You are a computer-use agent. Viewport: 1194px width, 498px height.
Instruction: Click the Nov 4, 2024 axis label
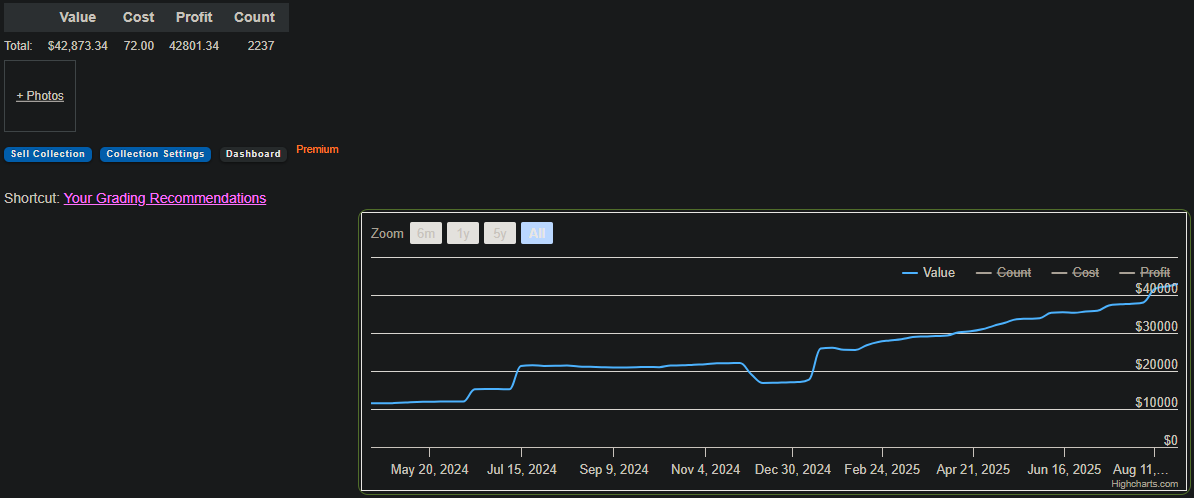coord(705,469)
